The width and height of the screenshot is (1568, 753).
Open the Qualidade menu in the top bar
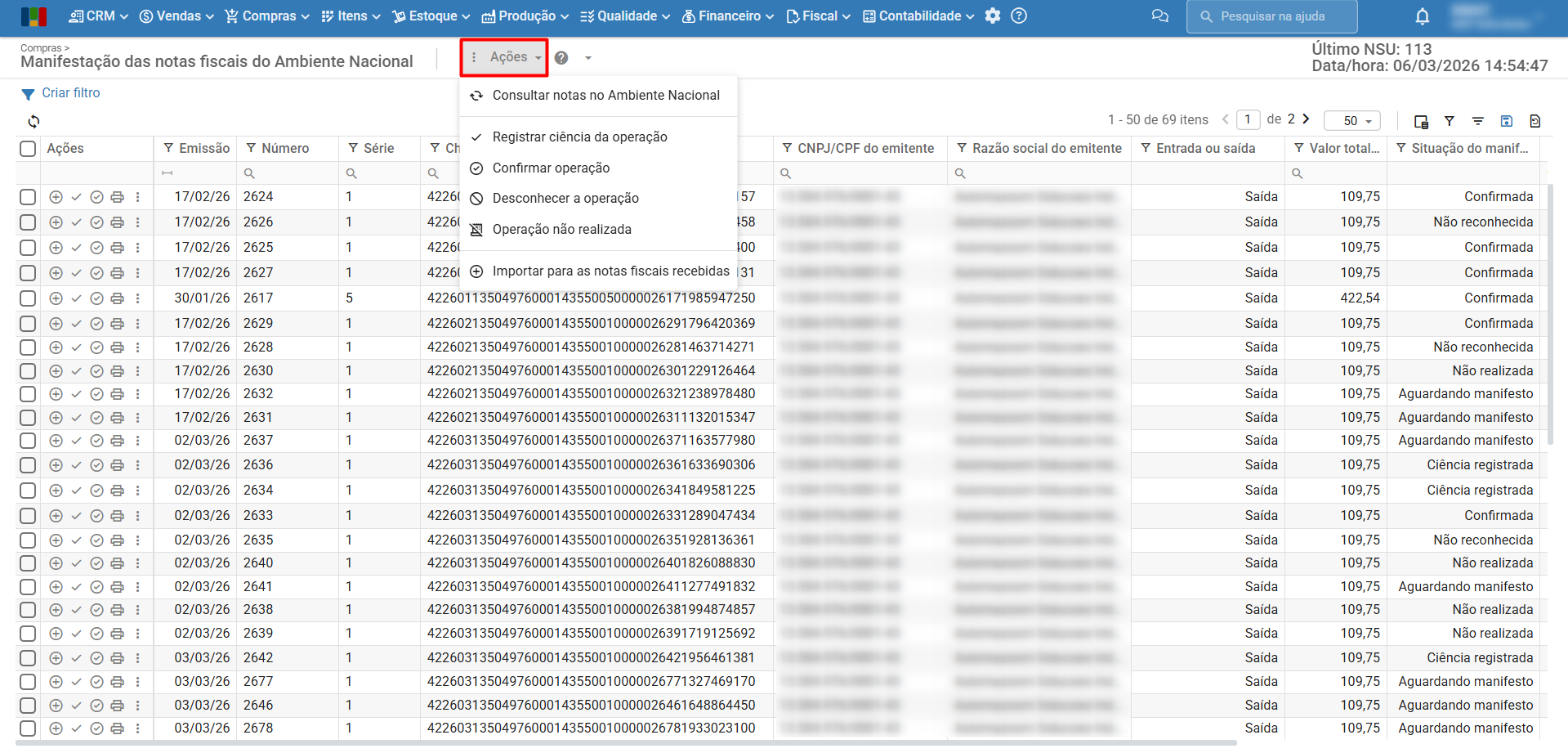tap(625, 16)
